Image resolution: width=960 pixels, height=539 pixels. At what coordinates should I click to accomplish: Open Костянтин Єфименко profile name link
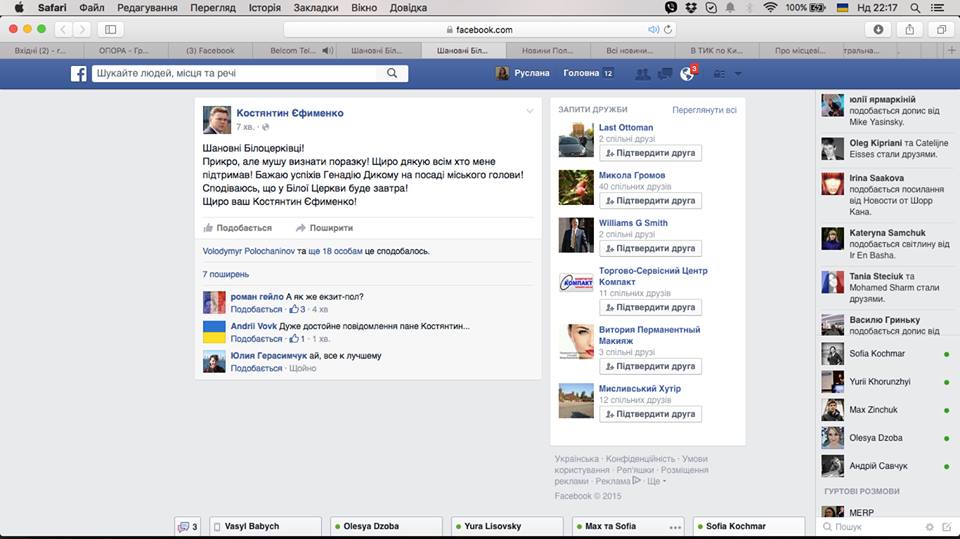coord(290,113)
